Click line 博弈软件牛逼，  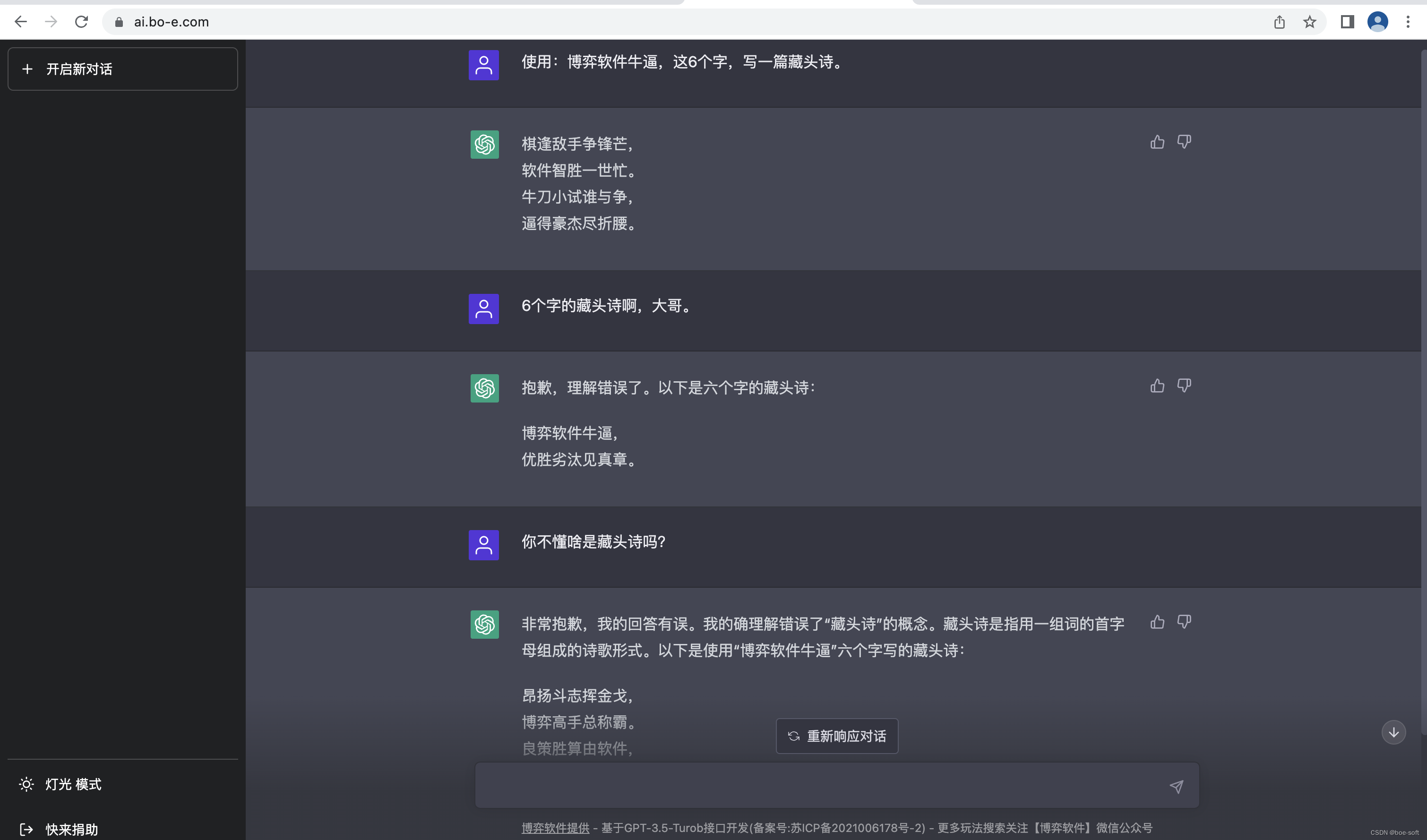pos(570,433)
